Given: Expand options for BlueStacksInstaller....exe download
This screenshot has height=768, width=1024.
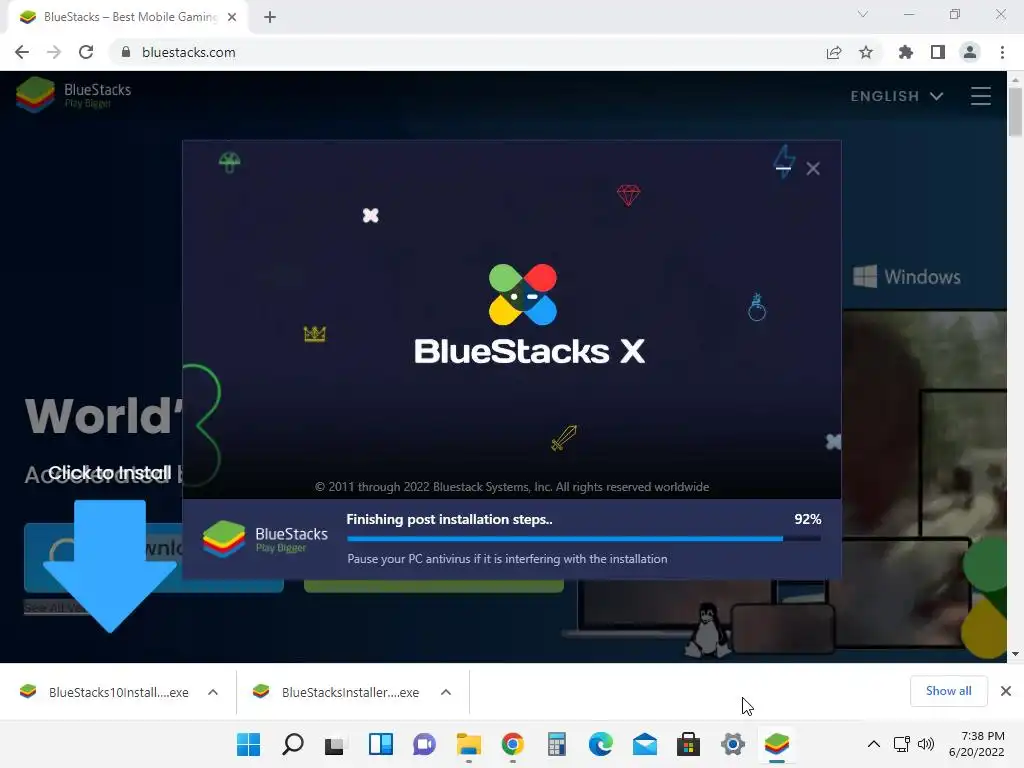Looking at the screenshot, I should (x=446, y=692).
